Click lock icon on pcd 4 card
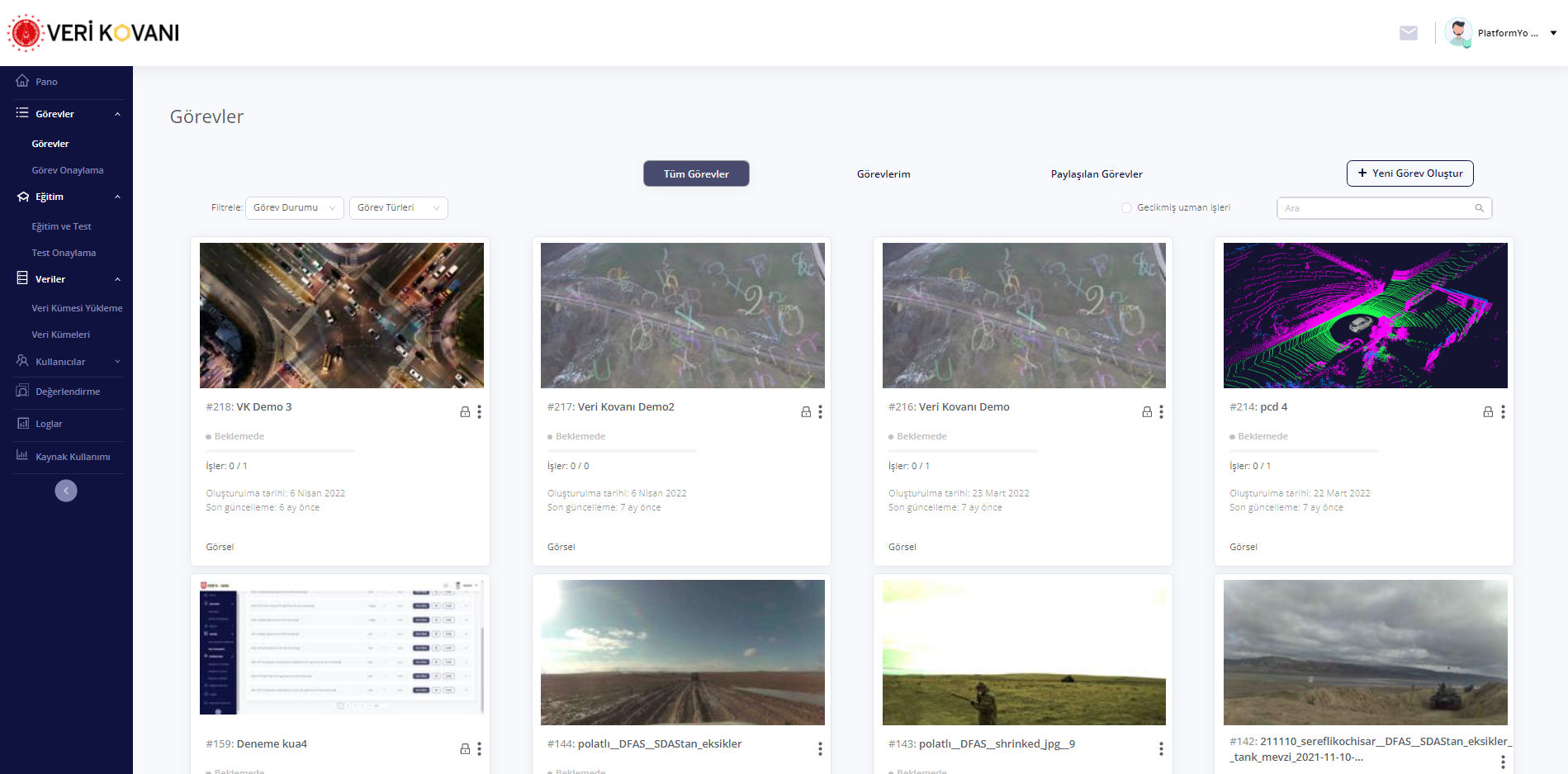1568x774 pixels. 1488,411
